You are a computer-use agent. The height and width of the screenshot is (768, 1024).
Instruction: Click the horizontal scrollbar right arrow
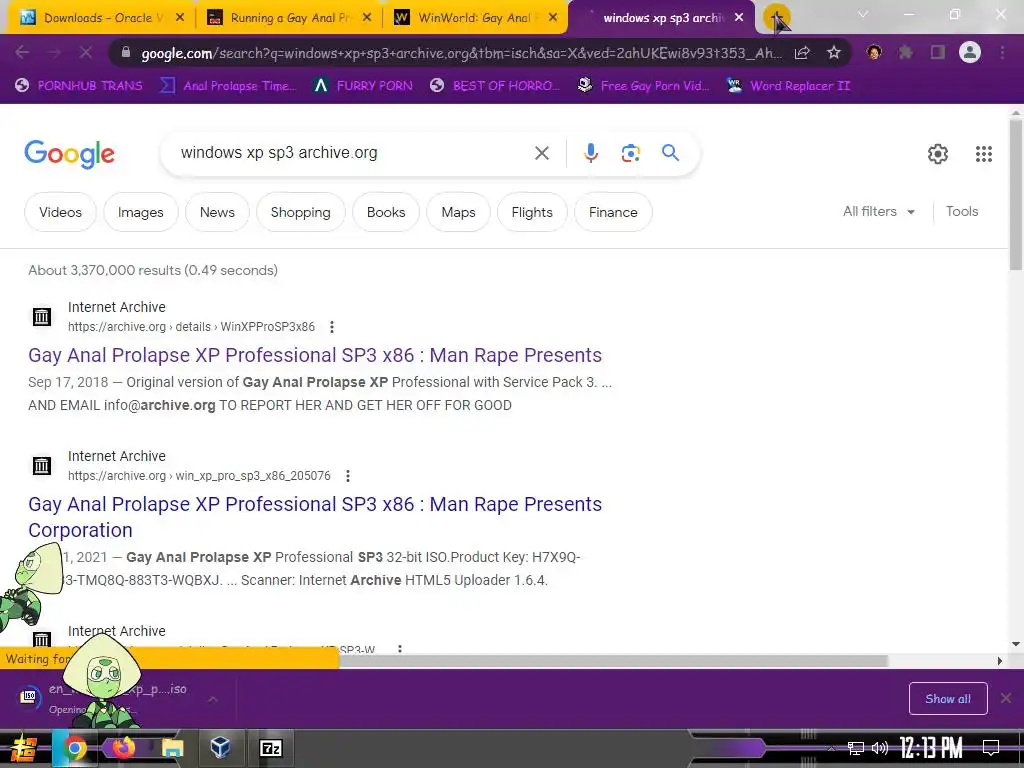(x=999, y=660)
